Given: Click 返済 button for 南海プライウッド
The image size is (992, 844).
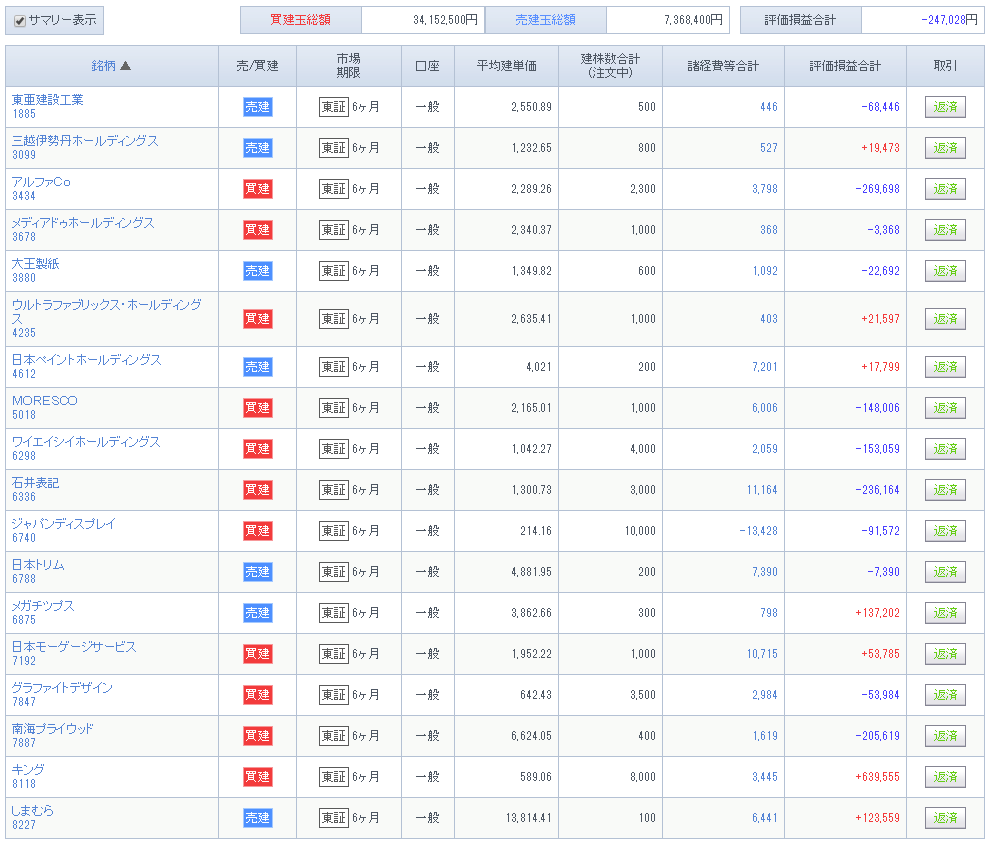Looking at the screenshot, I should click(x=945, y=736).
